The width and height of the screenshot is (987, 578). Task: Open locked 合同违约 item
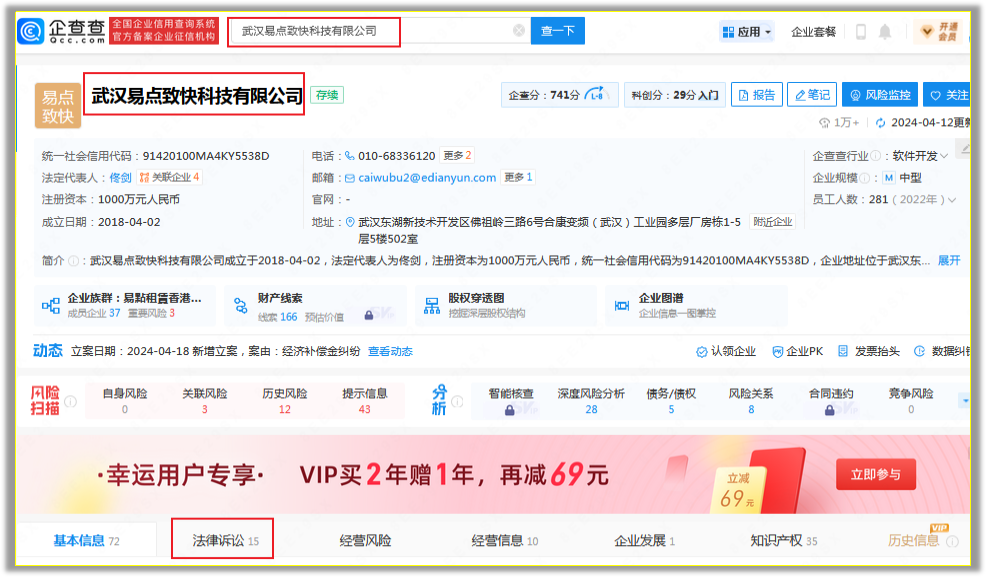coord(831,400)
